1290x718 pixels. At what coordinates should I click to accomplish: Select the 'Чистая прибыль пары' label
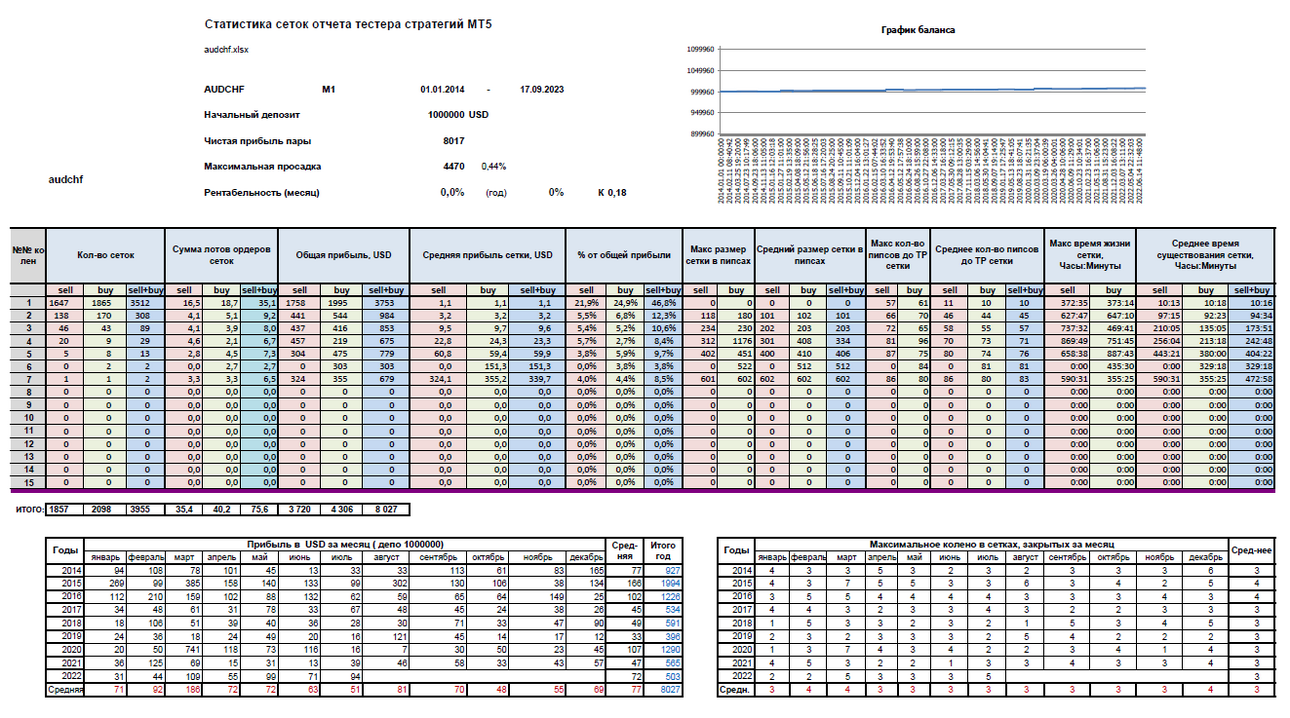point(256,141)
